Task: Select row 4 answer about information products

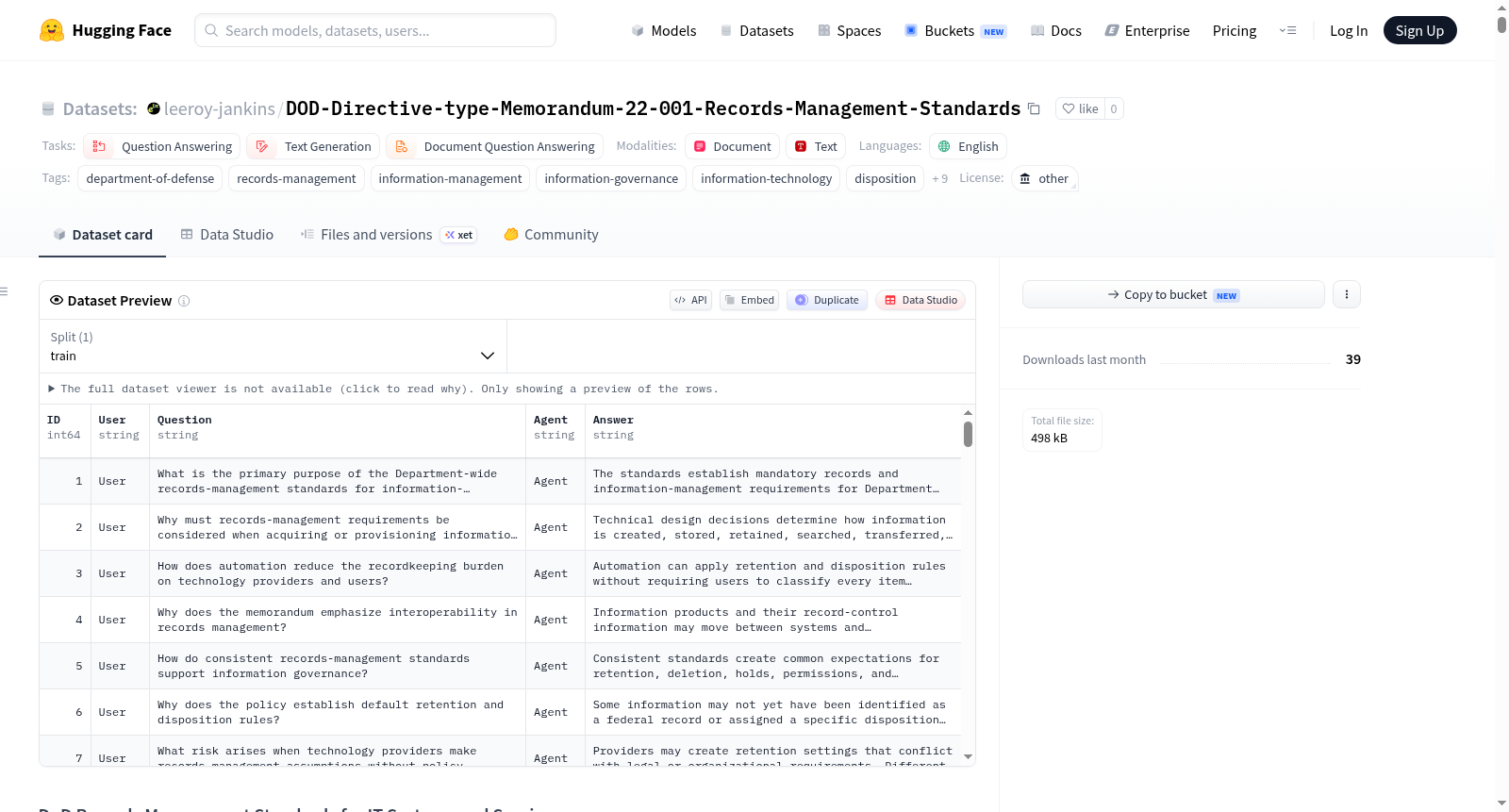Action: [x=772, y=620]
